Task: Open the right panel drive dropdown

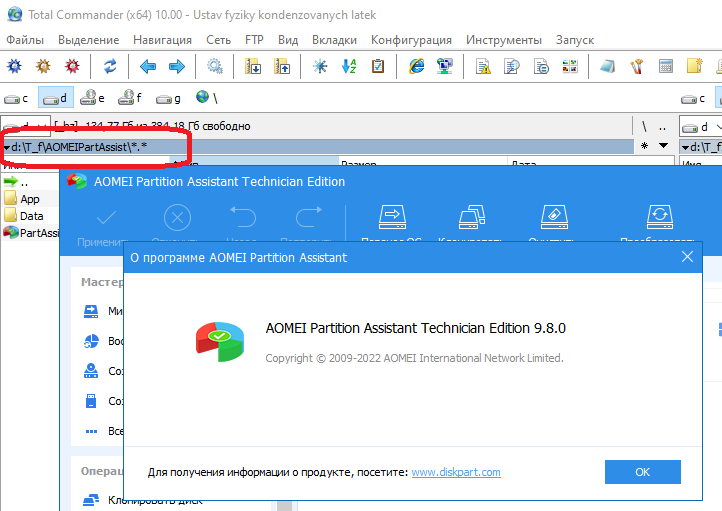Action: coord(698,127)
